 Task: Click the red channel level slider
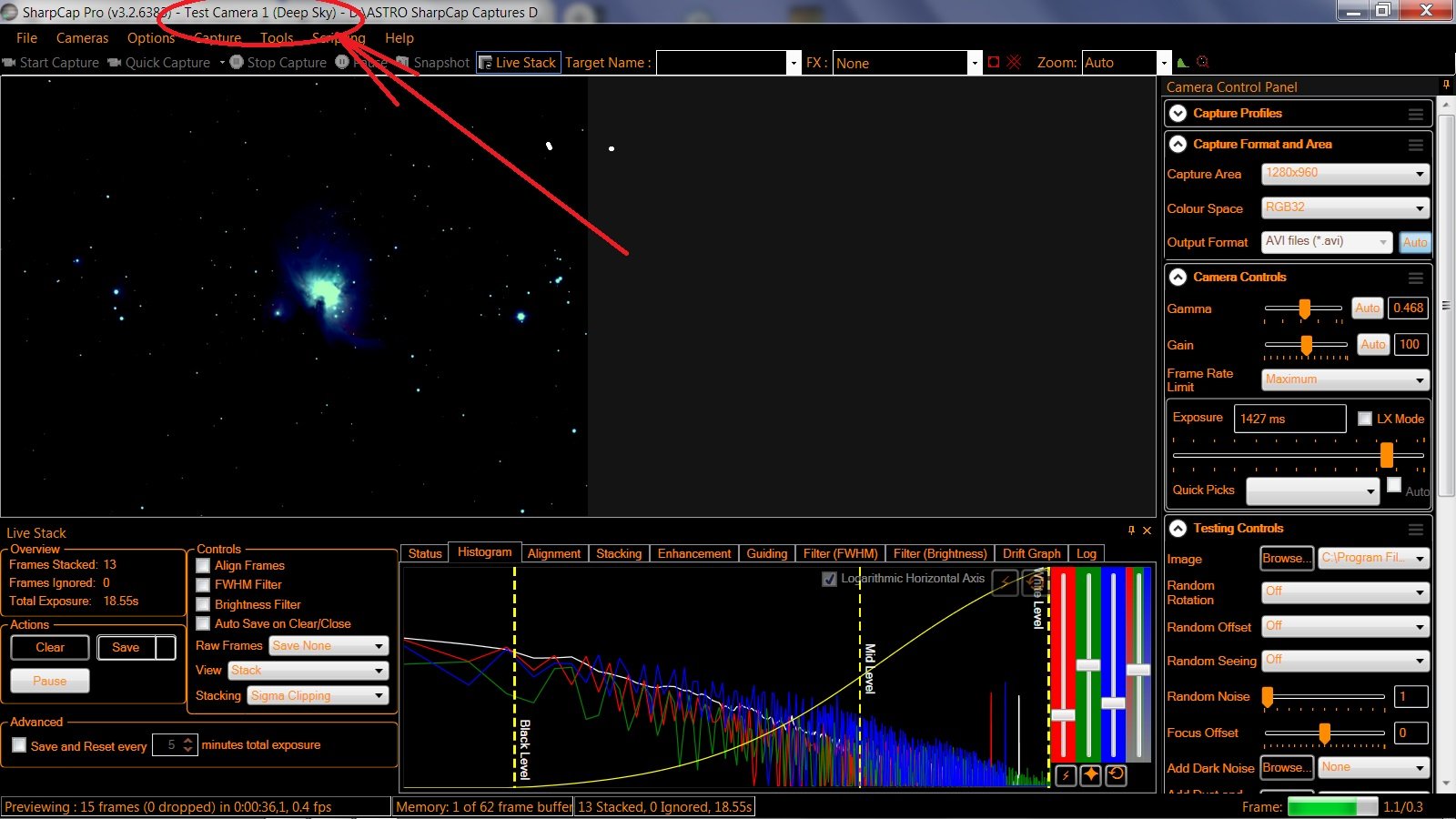1063,715
